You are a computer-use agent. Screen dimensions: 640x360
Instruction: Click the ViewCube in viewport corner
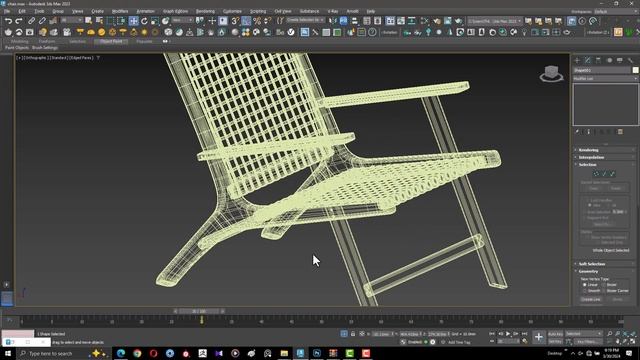point(551,74)
